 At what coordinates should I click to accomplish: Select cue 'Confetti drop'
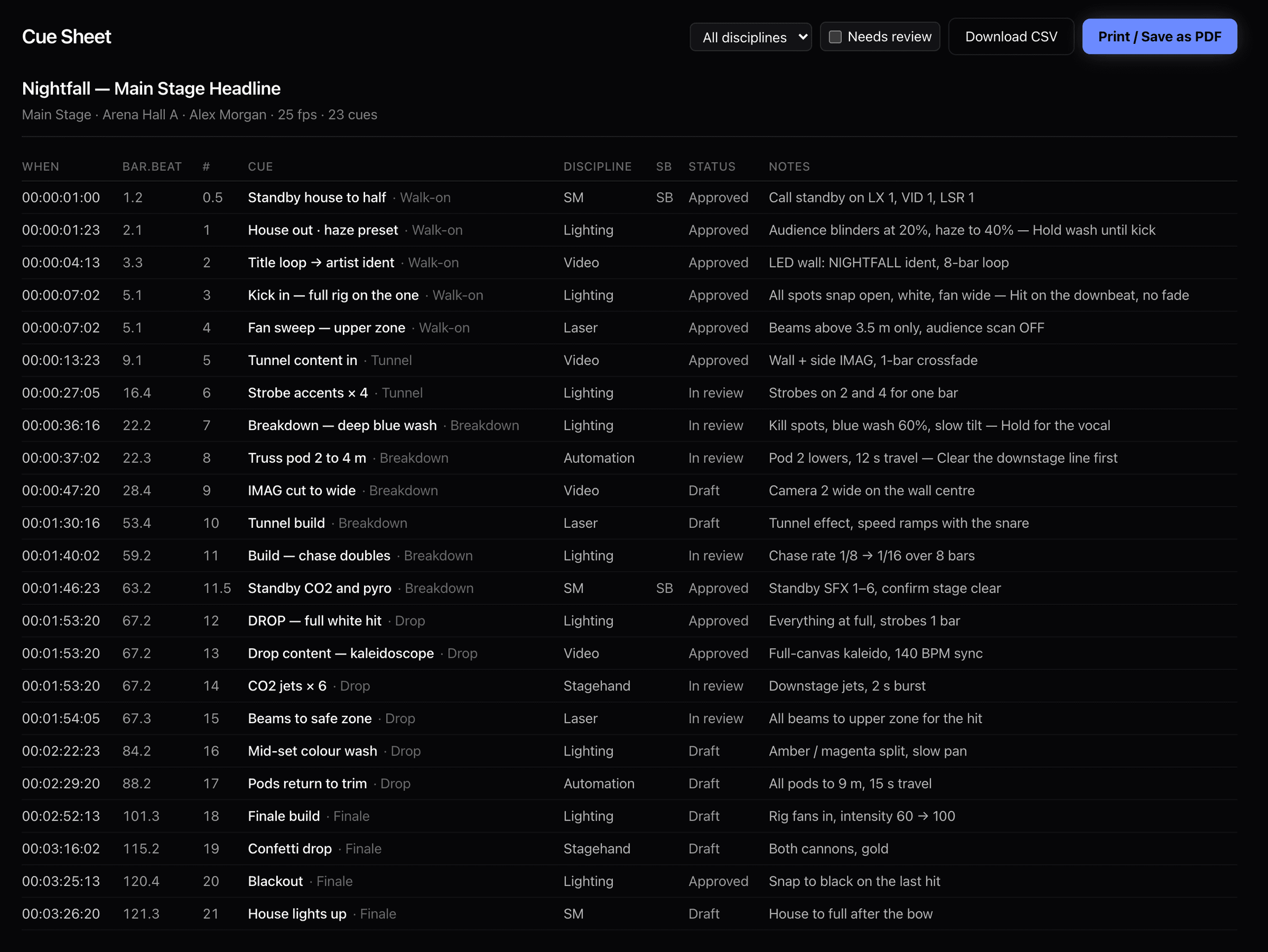[290, 849]
